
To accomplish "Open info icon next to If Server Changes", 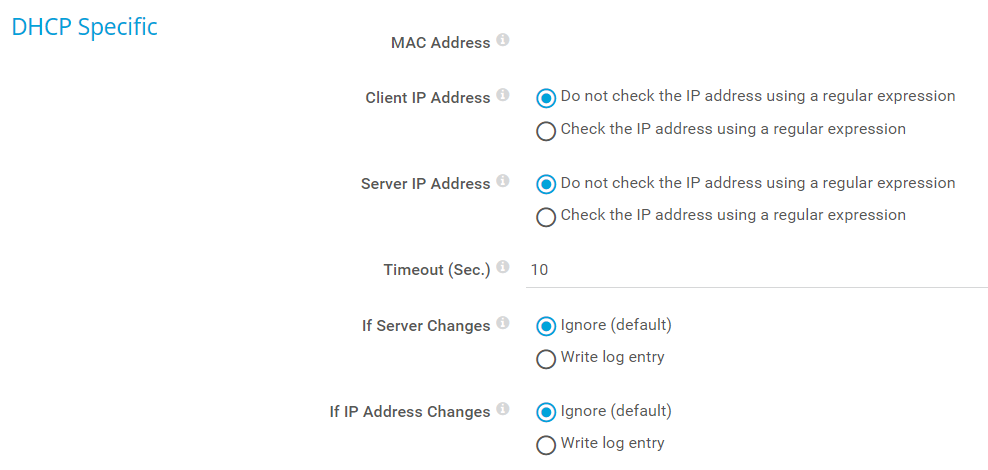I will point(503,324).
